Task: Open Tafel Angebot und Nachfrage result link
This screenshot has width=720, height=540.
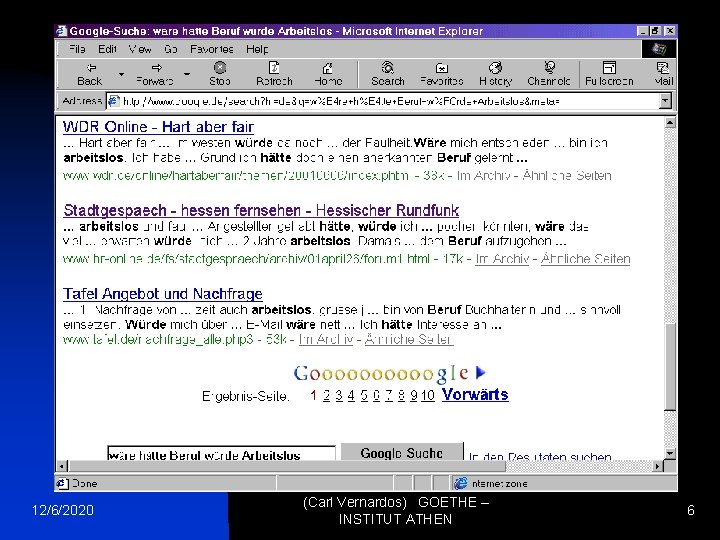Action: point(163,293)
